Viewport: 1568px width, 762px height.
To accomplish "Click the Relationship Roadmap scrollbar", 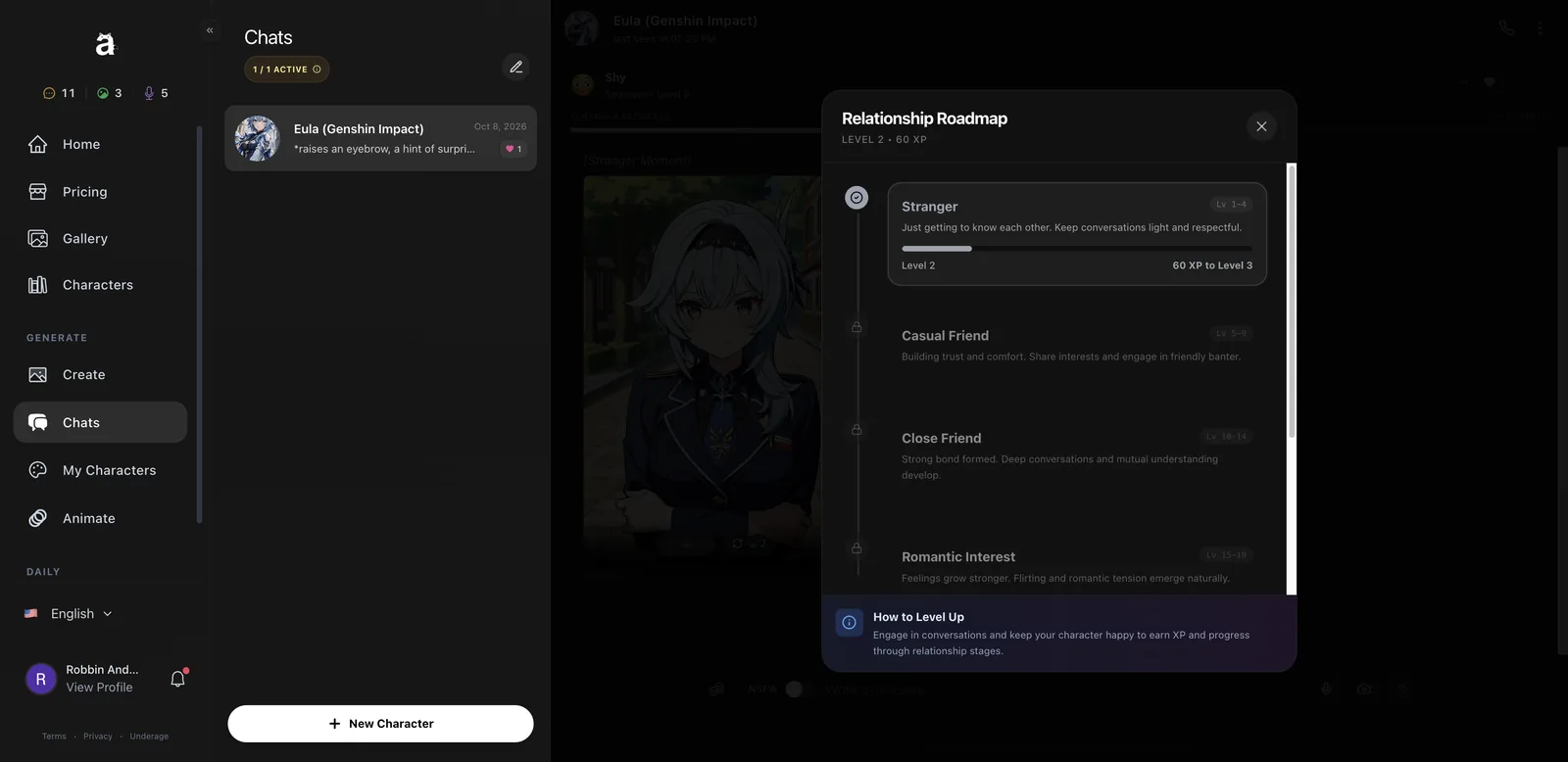I will point(1292,301).
